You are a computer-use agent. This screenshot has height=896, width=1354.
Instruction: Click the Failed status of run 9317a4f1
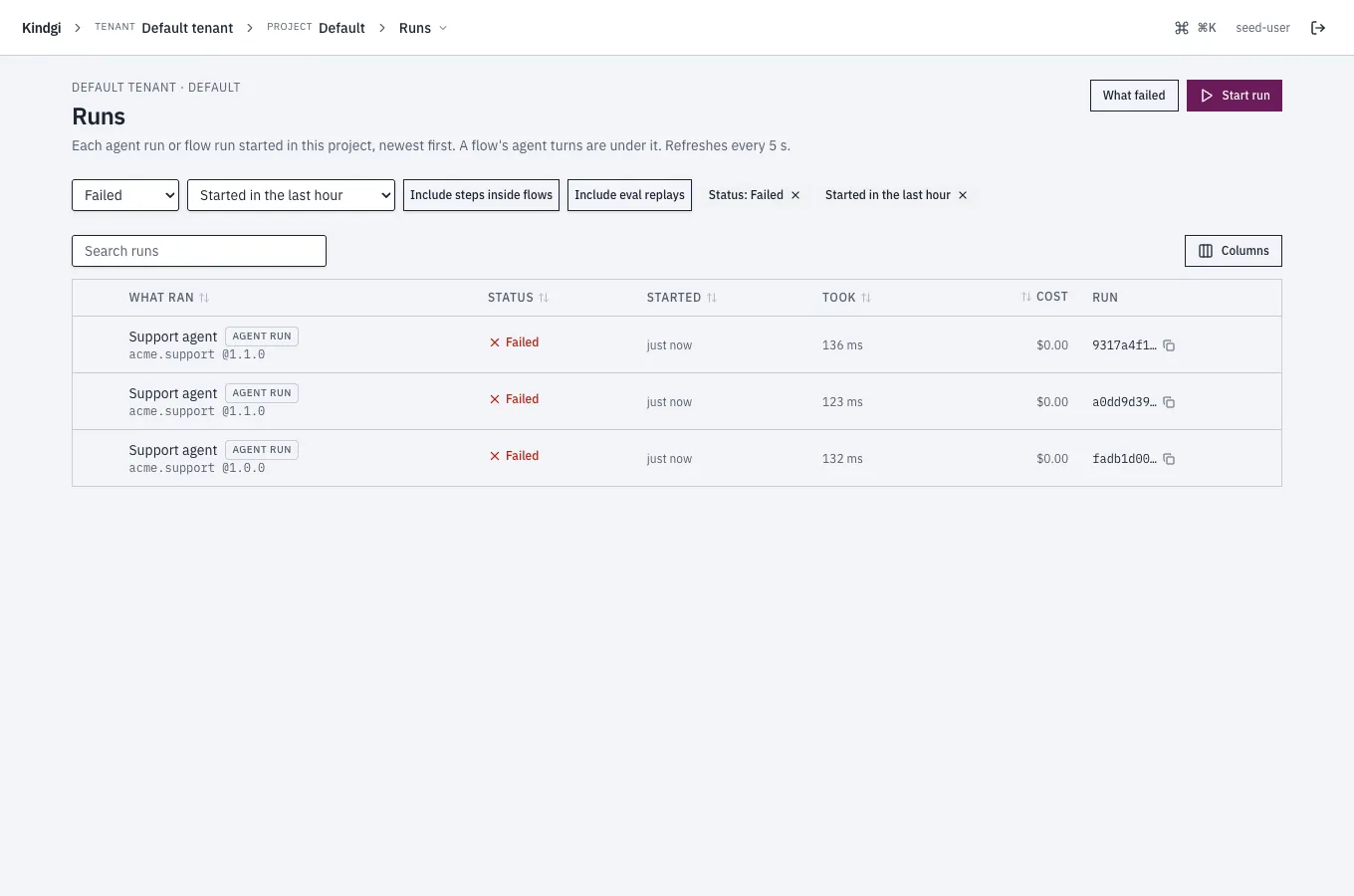coord(514,342)
